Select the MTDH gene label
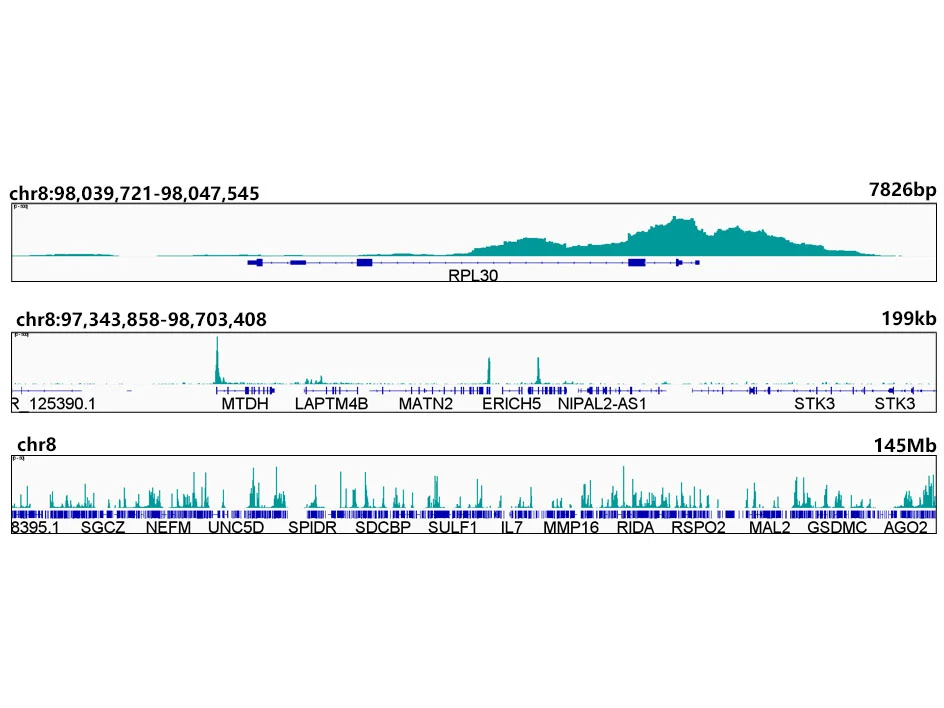Screen dimensions: 944x708 click(x=244, y=403)
